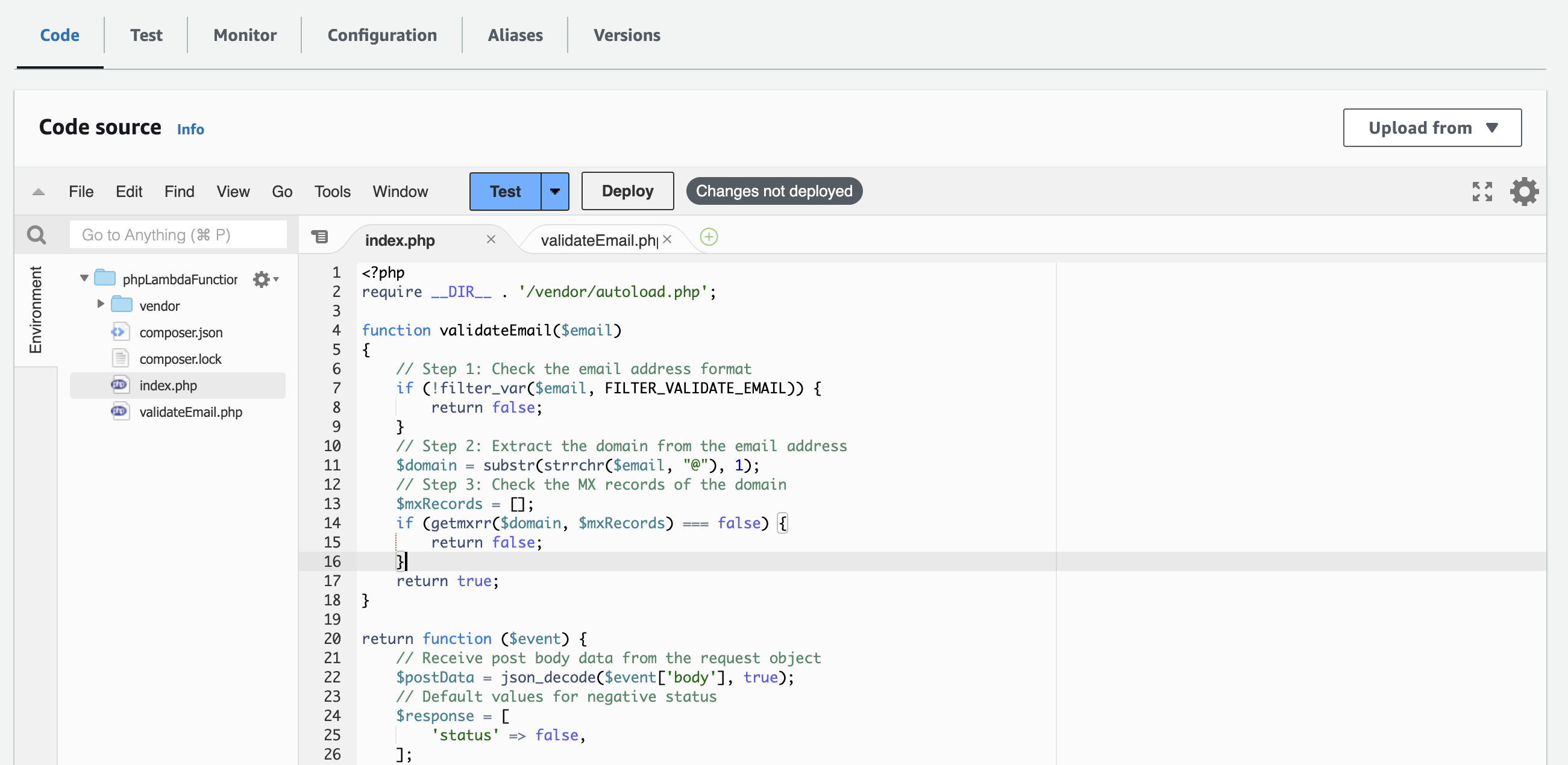Expand the vendor folder
This screenshot has width=1568, height=765.
[101, 304]
